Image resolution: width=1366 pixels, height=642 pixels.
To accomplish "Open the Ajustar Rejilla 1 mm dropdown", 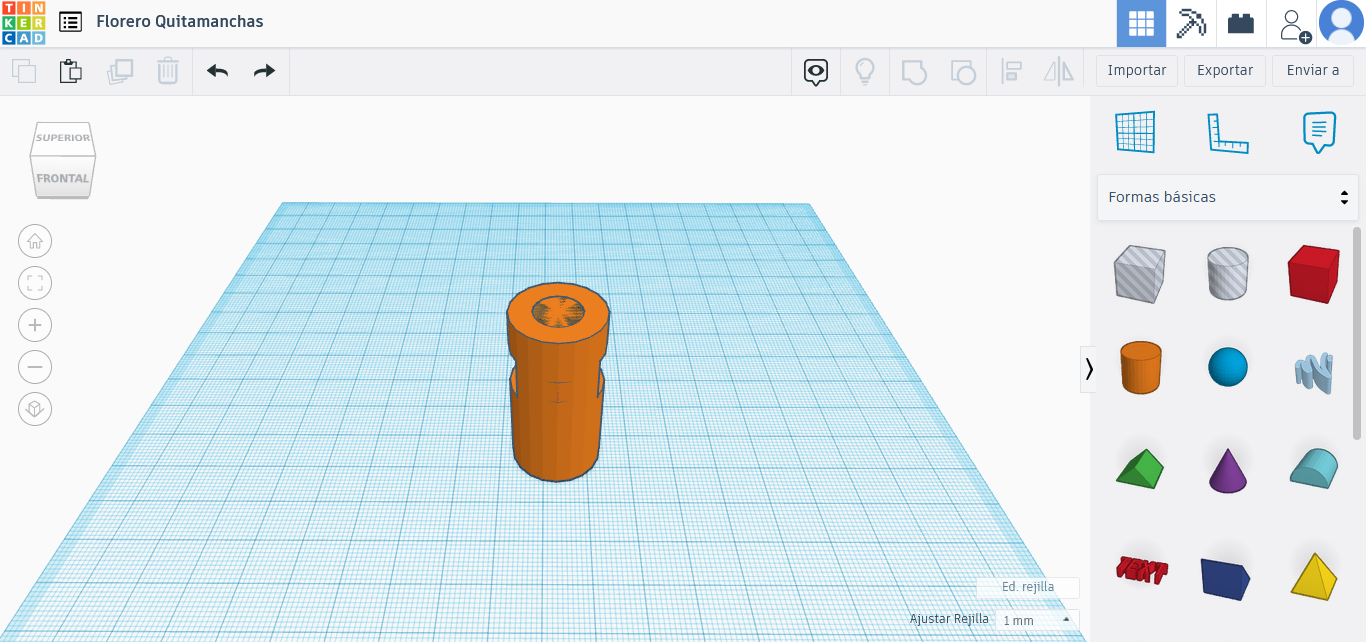I will point(1037,620).
